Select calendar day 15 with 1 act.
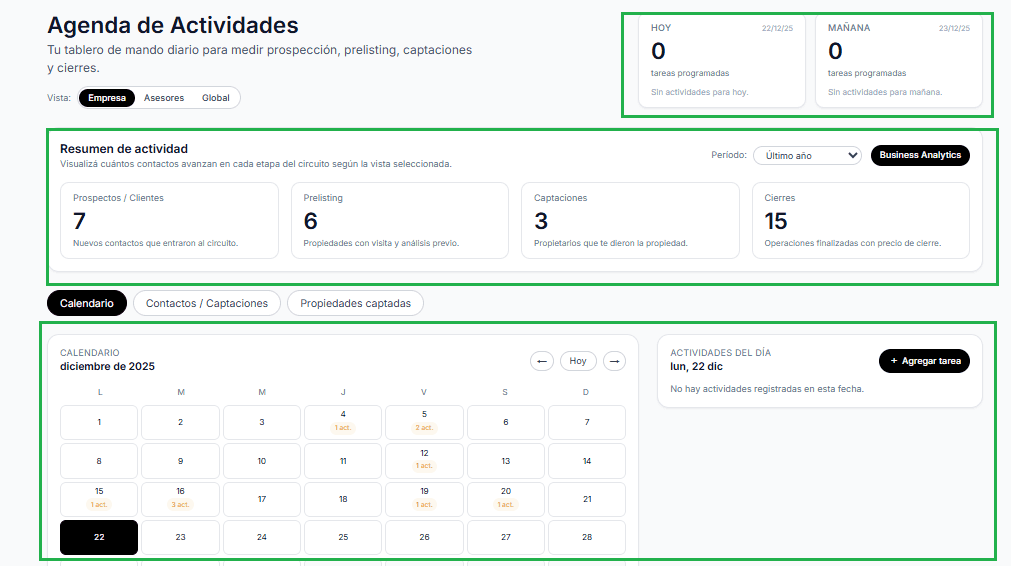The height and width of the screenshot is (566, 1011). pos(99,499)
